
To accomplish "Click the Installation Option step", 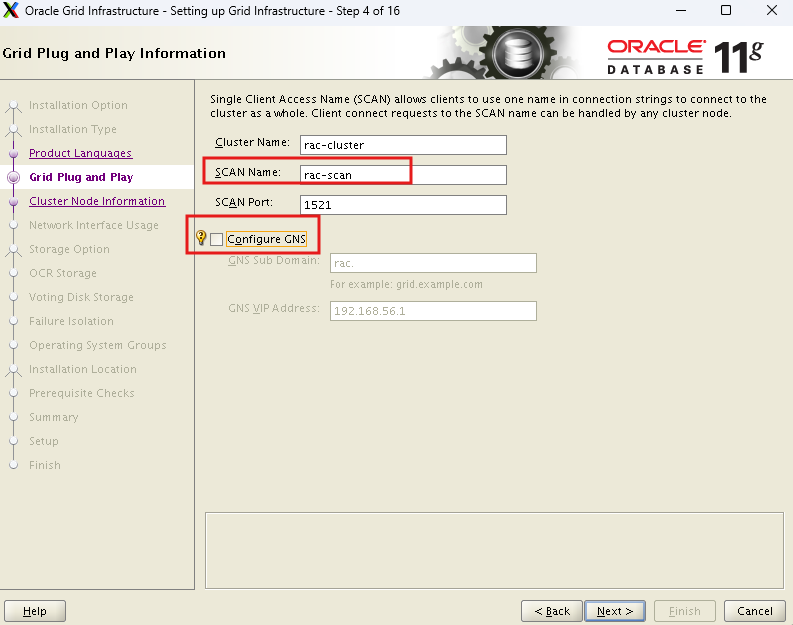I will point(78,105).
